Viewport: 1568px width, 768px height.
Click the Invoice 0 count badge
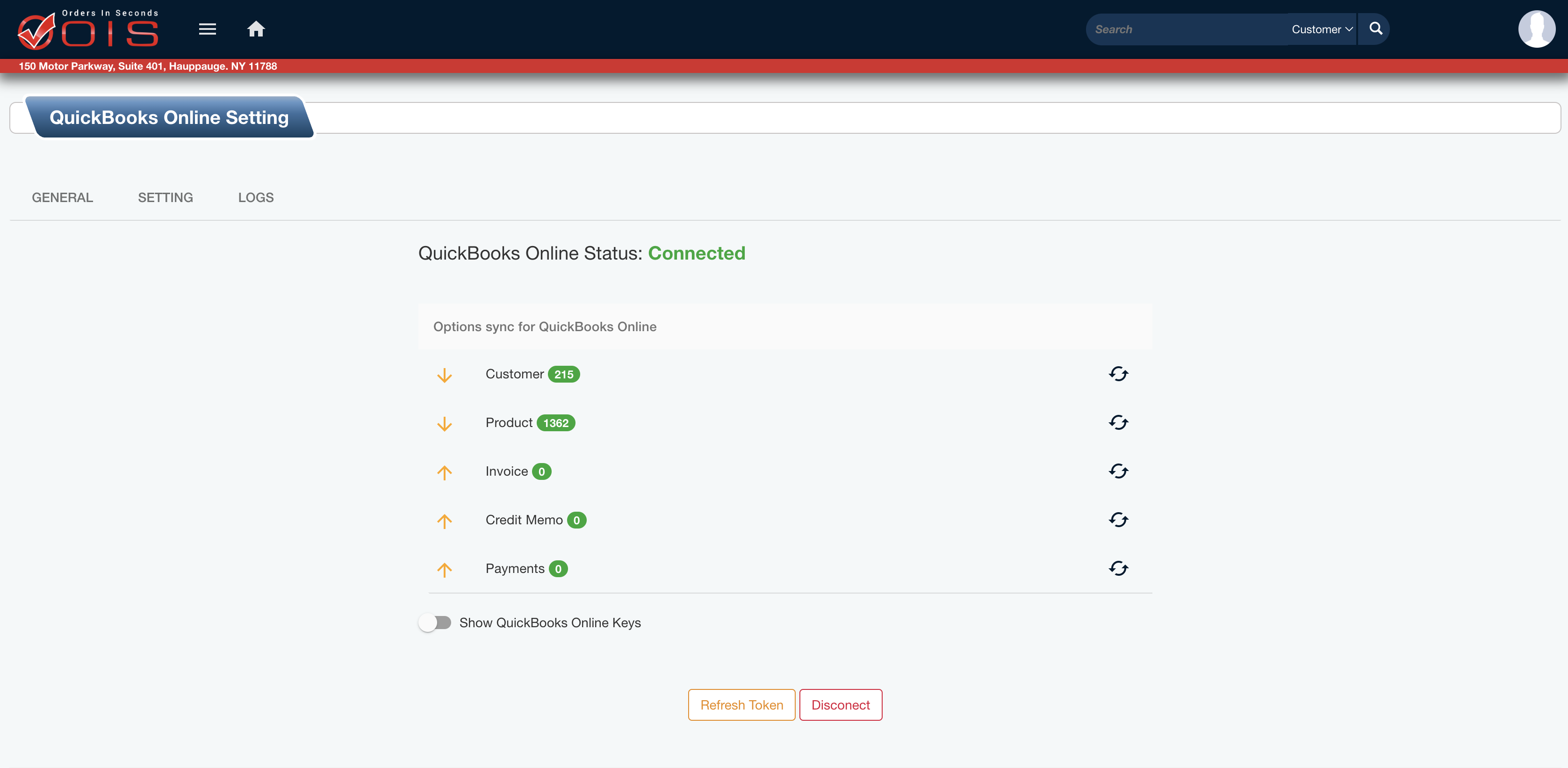[x=542, y=471]
